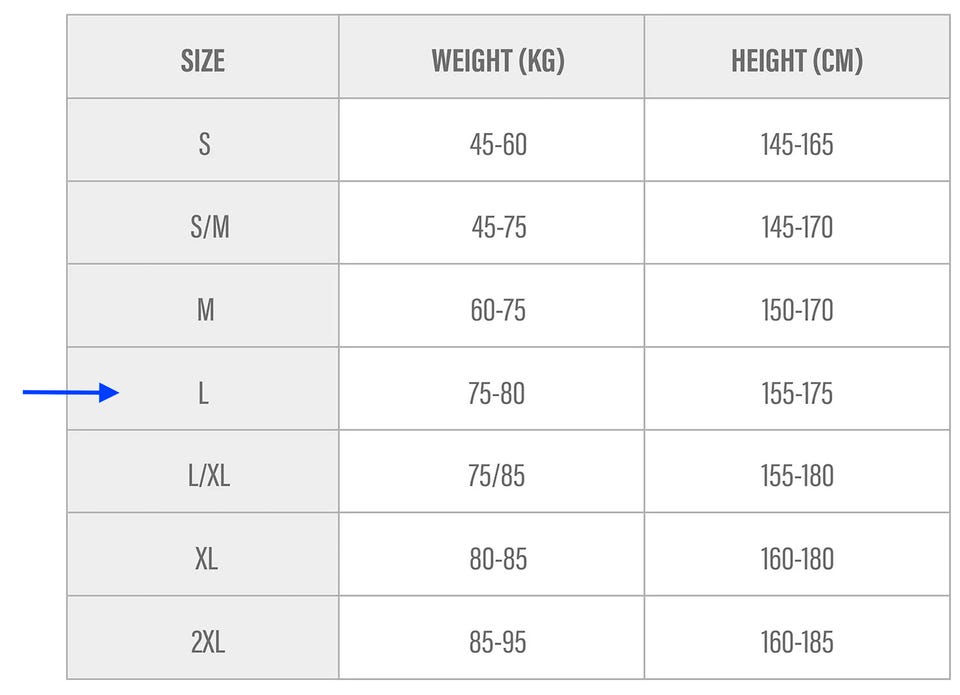This screenshot has height=695, width=960.
Task: Click the HEIGHT (CM) column header
Action: (796, 61)
